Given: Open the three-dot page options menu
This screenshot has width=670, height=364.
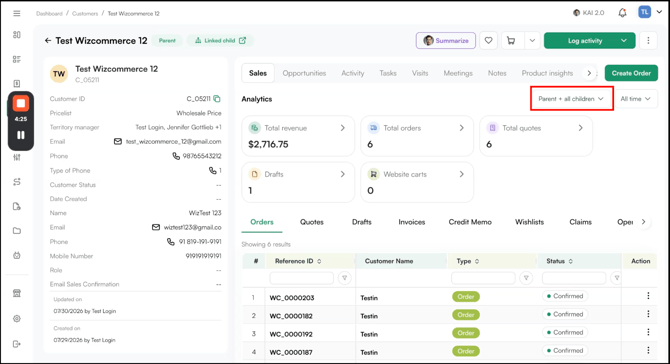Looking at the screenshot, I should (x=648, y=41).
